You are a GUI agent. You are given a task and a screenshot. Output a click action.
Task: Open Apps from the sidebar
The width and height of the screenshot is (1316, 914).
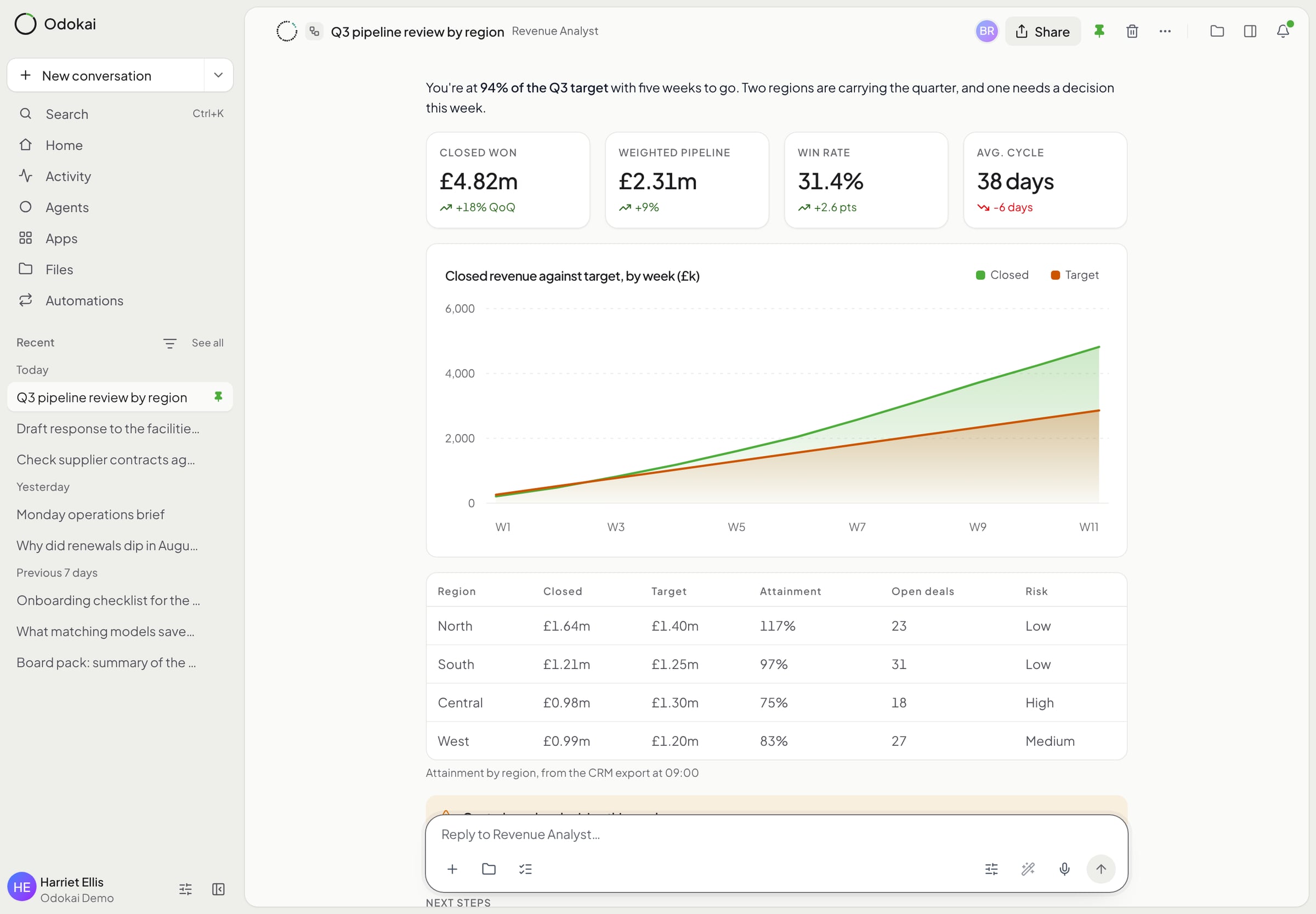tap(120, 239)
